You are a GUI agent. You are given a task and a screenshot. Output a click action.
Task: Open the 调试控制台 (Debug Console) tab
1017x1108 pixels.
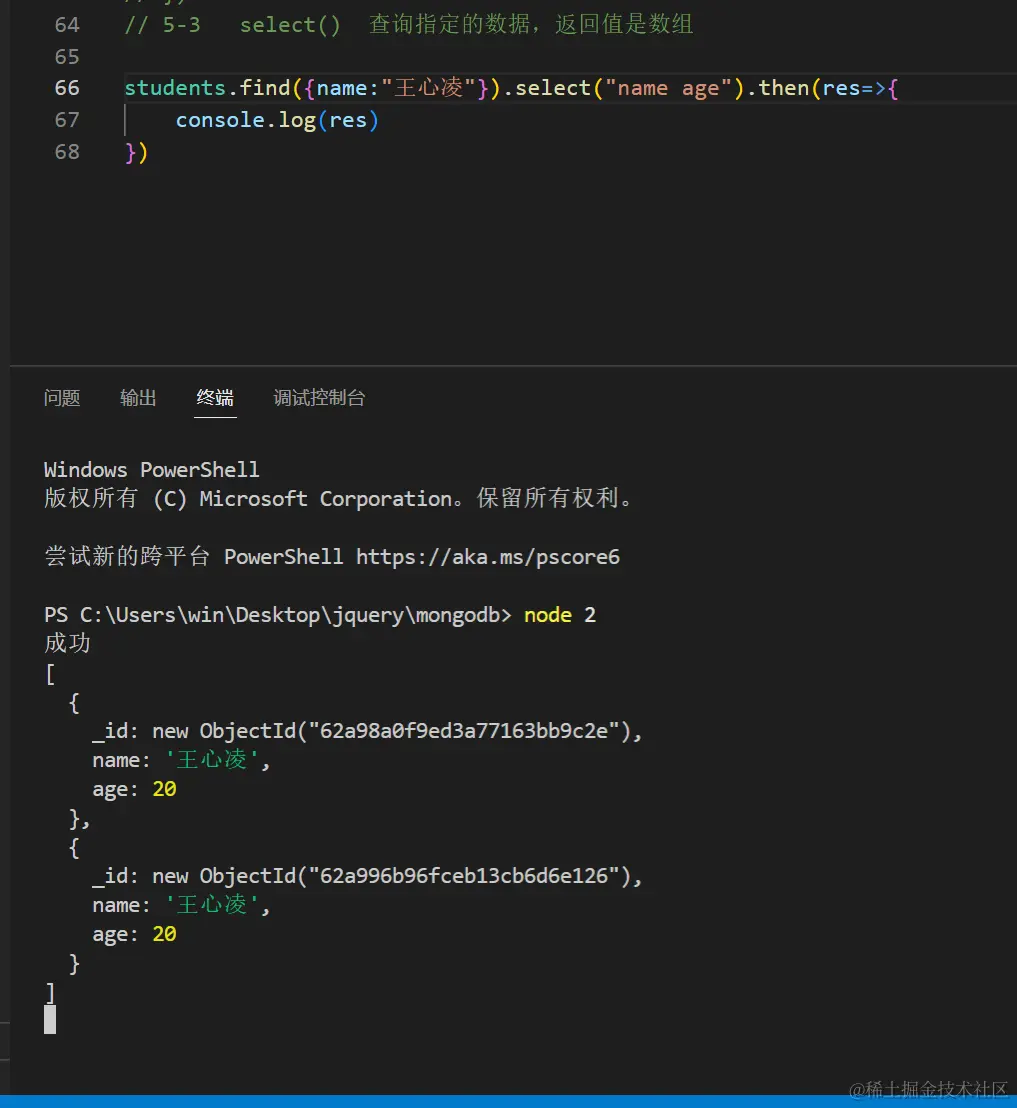tap(319, 398)
